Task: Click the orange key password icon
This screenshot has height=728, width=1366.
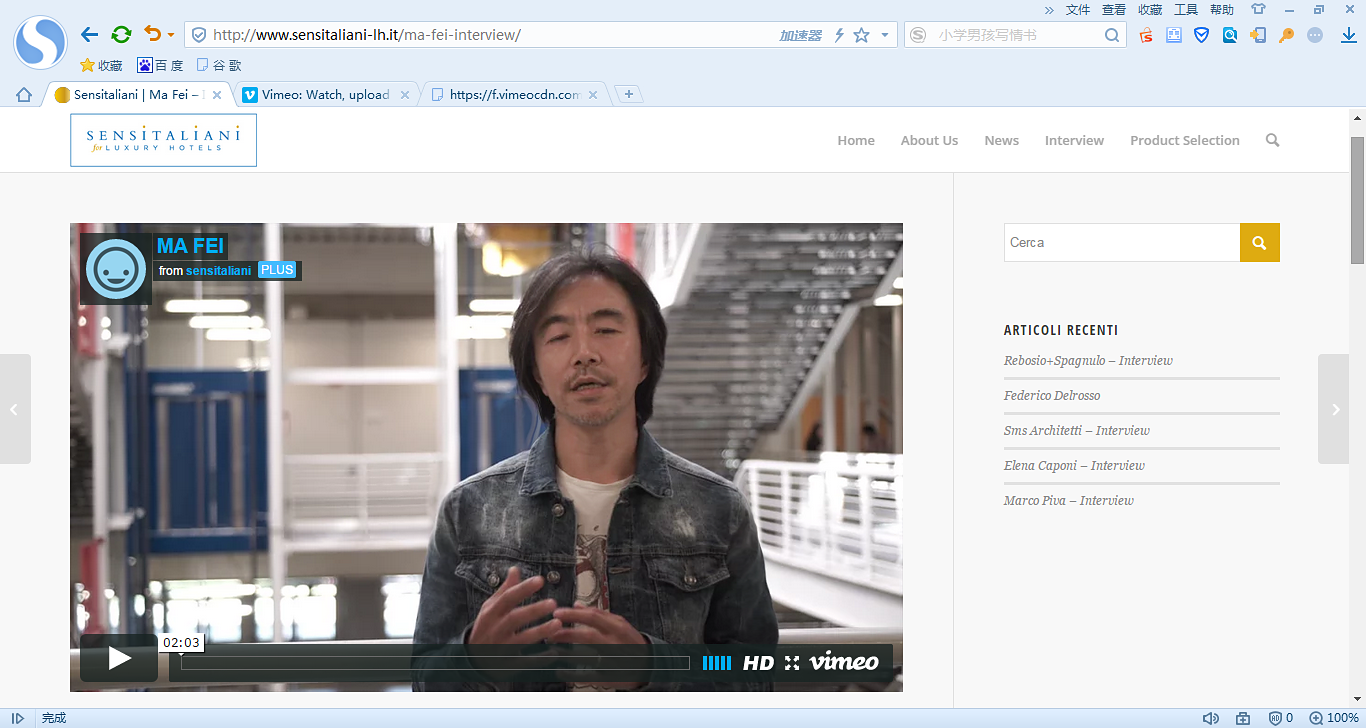Action: 1286,35
